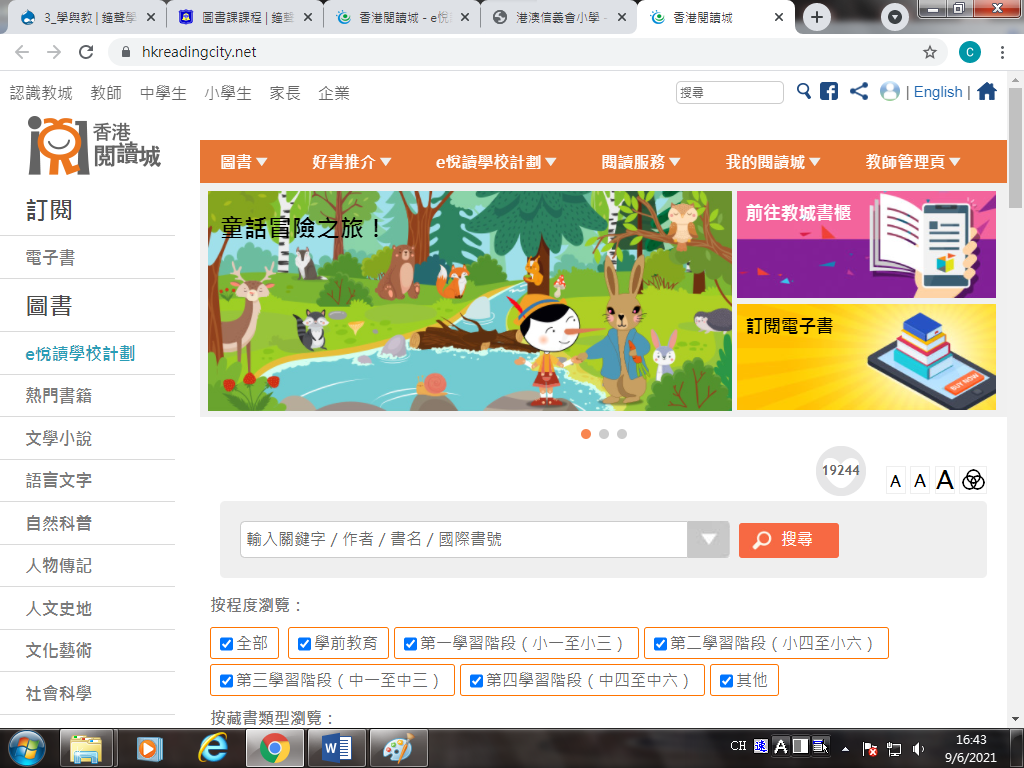Expand the e悅讀學校計劃 dropdown menu
1024x768 pixels.
coord(496,162)
